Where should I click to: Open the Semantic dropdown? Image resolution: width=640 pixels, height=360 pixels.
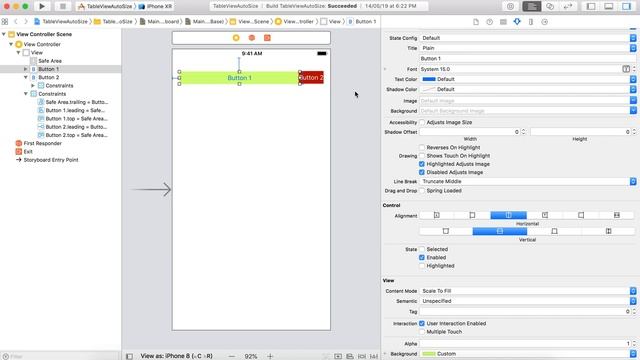tap(528, 301)
